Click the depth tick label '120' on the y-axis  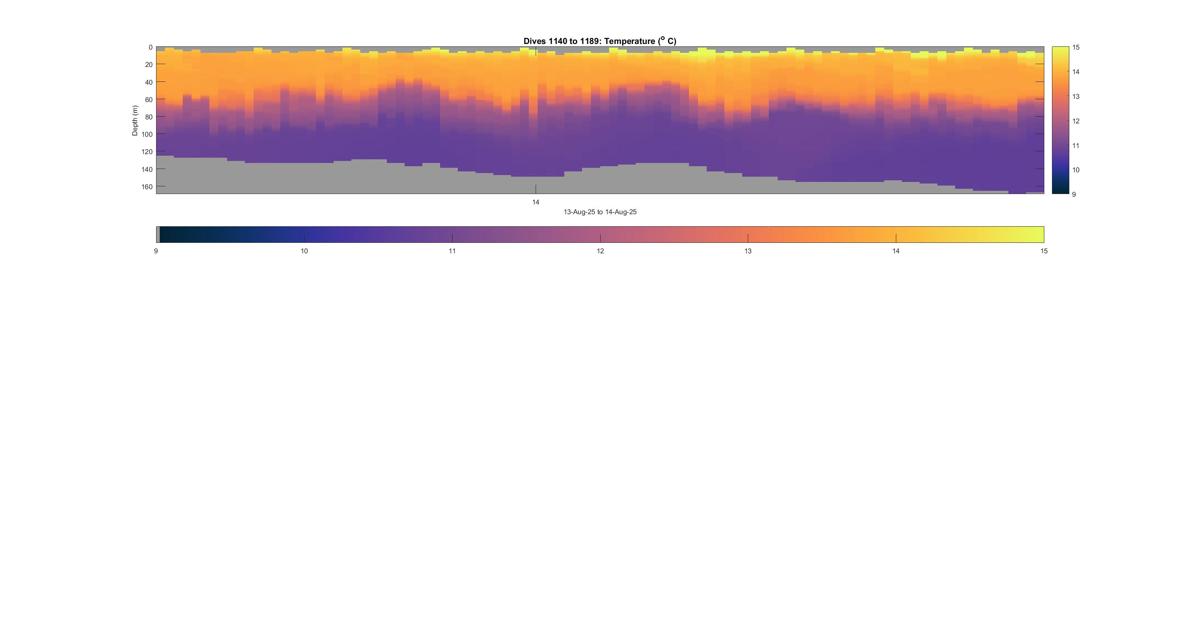(x=146, y=152)
